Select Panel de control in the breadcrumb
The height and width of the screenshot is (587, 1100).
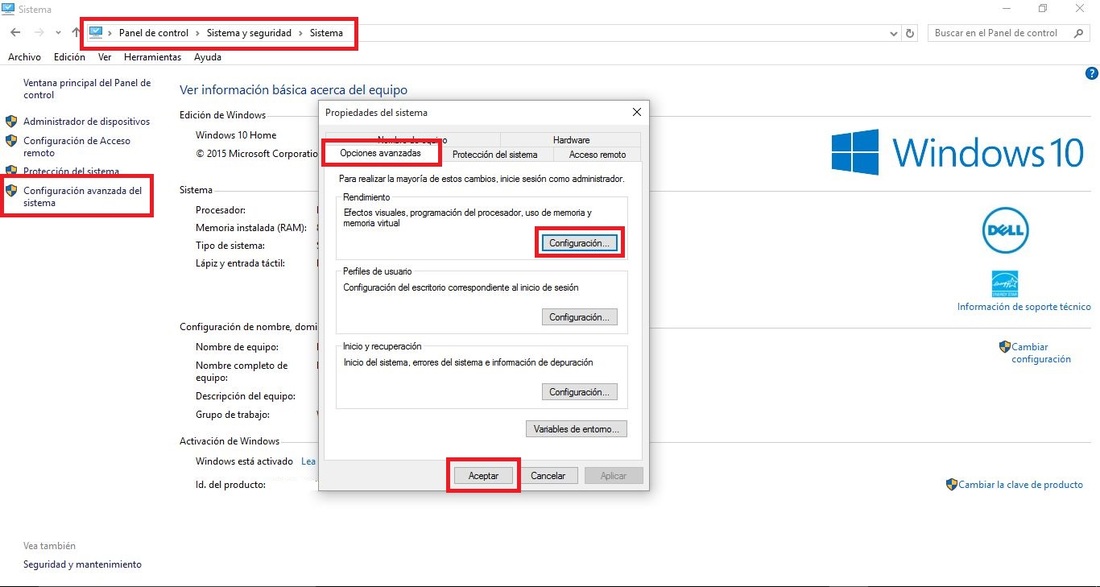coord(154,33)
